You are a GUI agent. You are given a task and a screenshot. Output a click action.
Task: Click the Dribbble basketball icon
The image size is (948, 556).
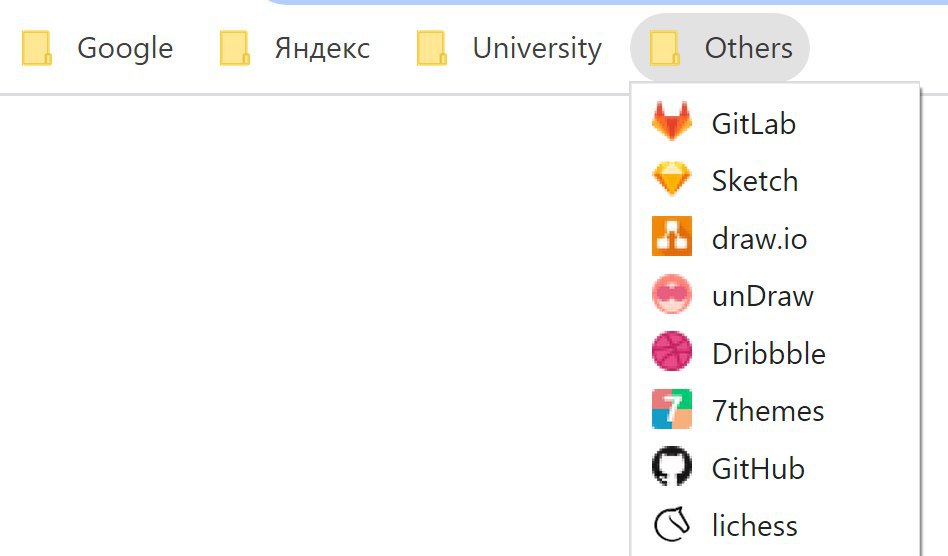672,351
